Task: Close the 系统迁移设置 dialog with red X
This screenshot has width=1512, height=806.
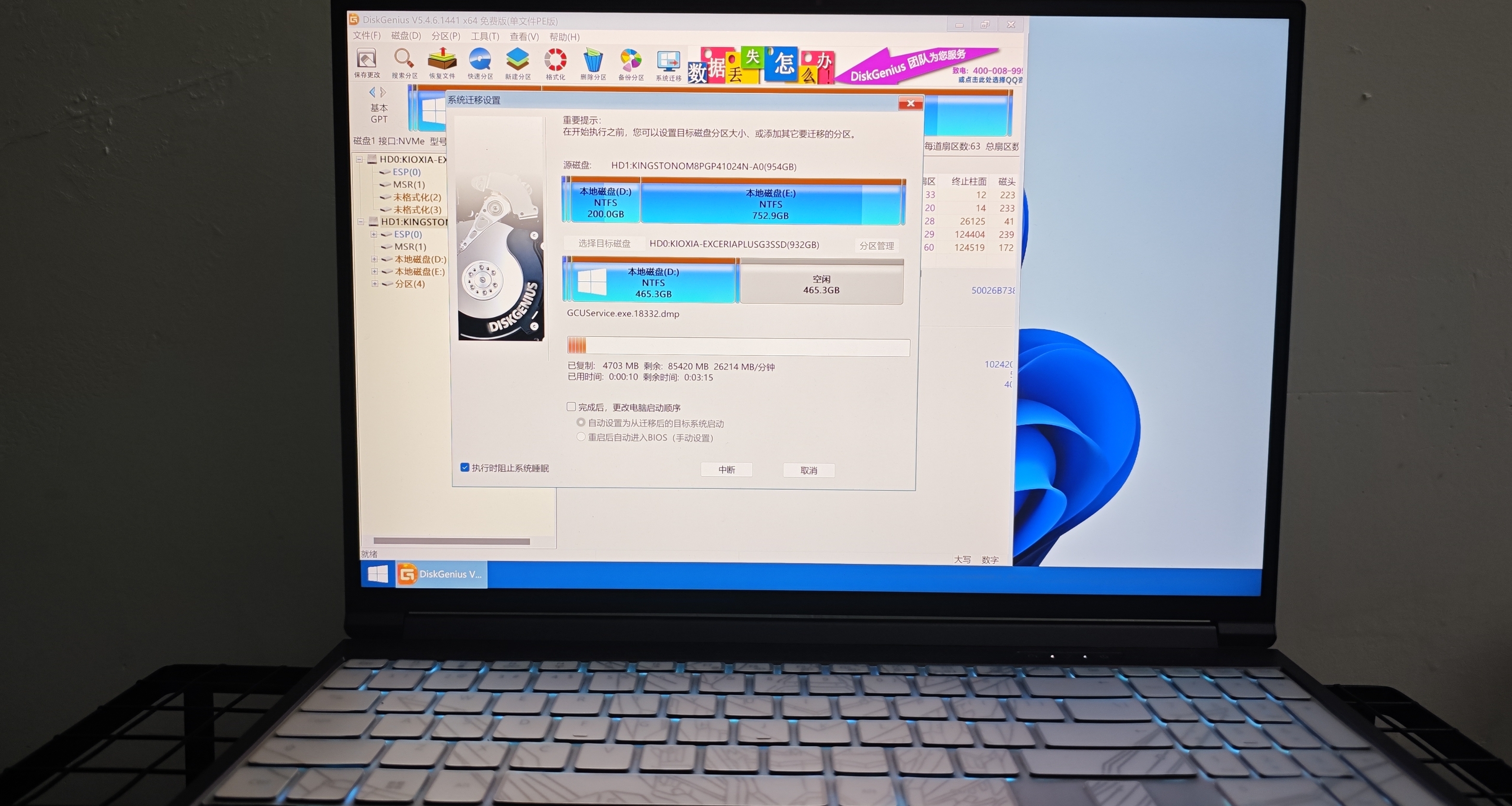Action: [x=910, y=103]
